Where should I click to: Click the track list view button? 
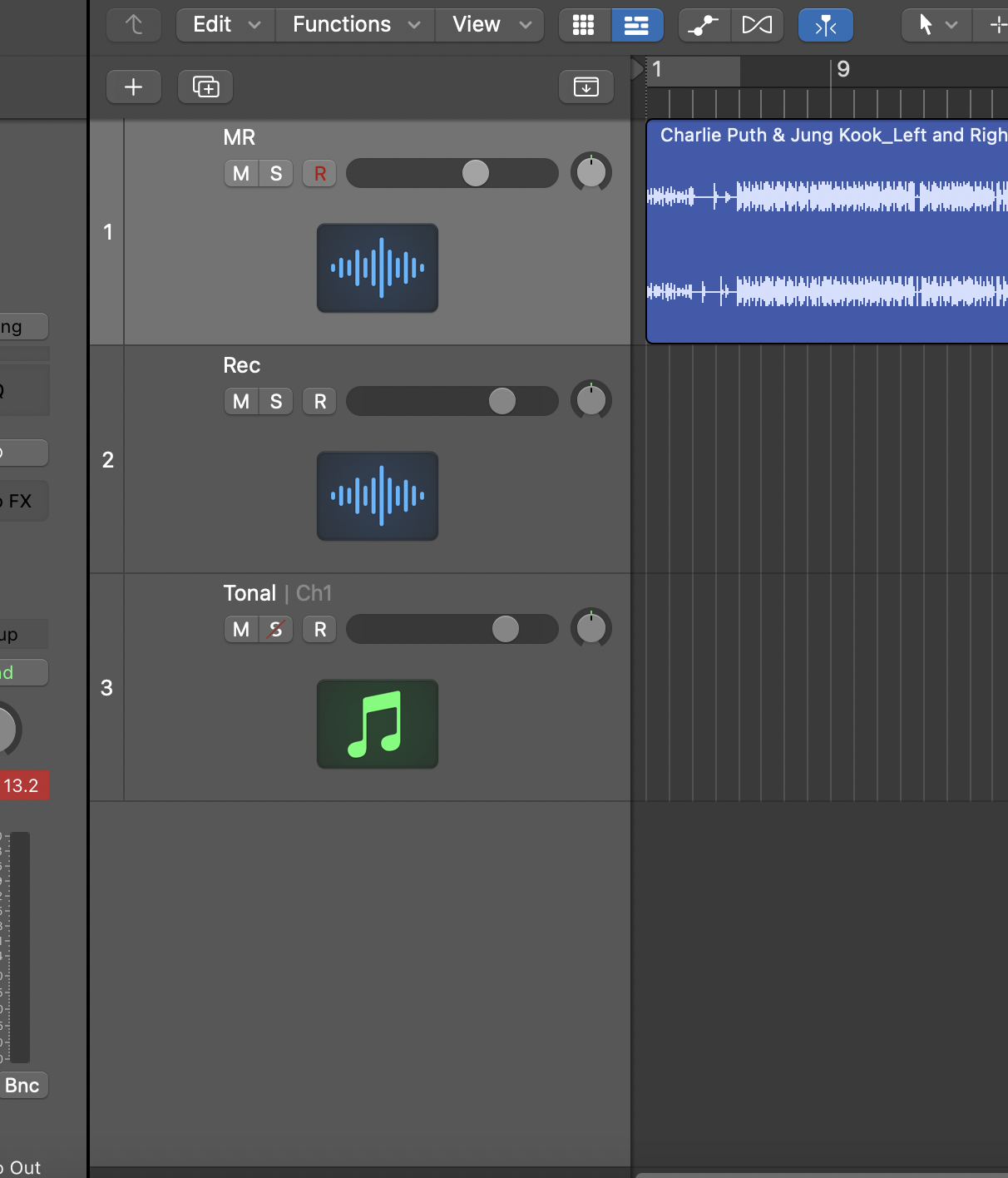tap(636, 25)
